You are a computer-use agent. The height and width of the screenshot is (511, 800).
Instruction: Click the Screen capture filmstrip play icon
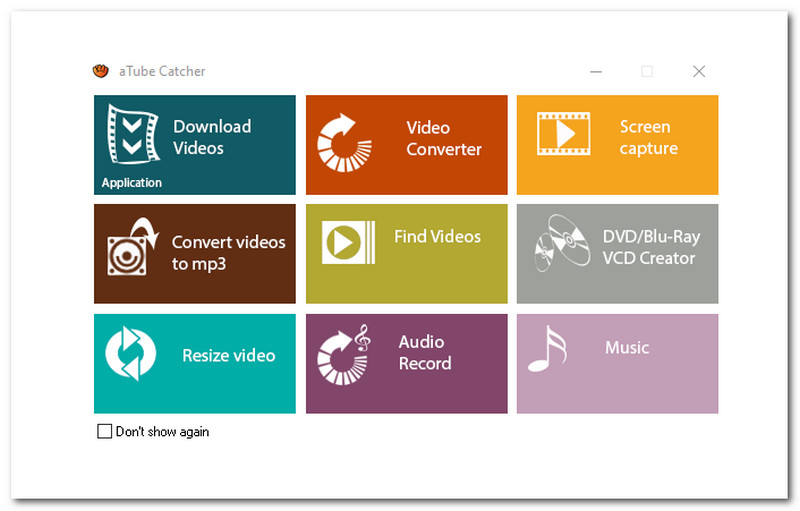(x=564, y=134)
